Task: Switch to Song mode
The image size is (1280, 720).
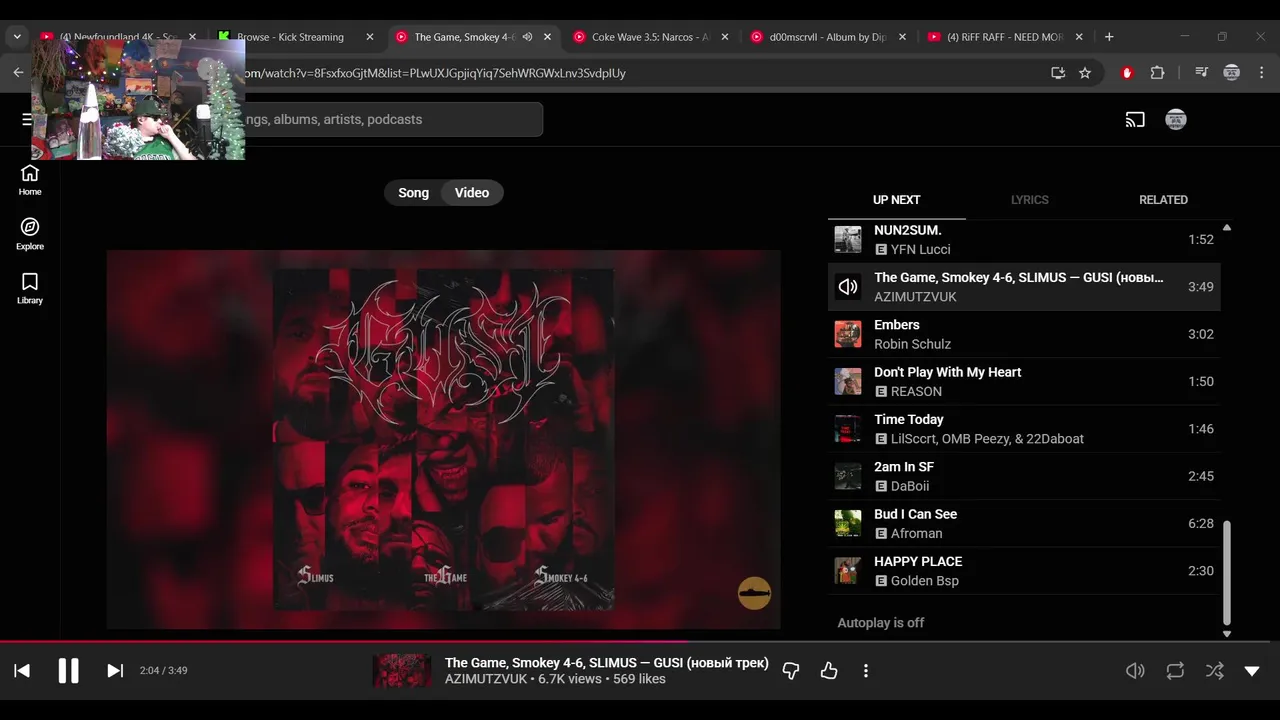Action: pyautogui.click(x=413, y=193)
